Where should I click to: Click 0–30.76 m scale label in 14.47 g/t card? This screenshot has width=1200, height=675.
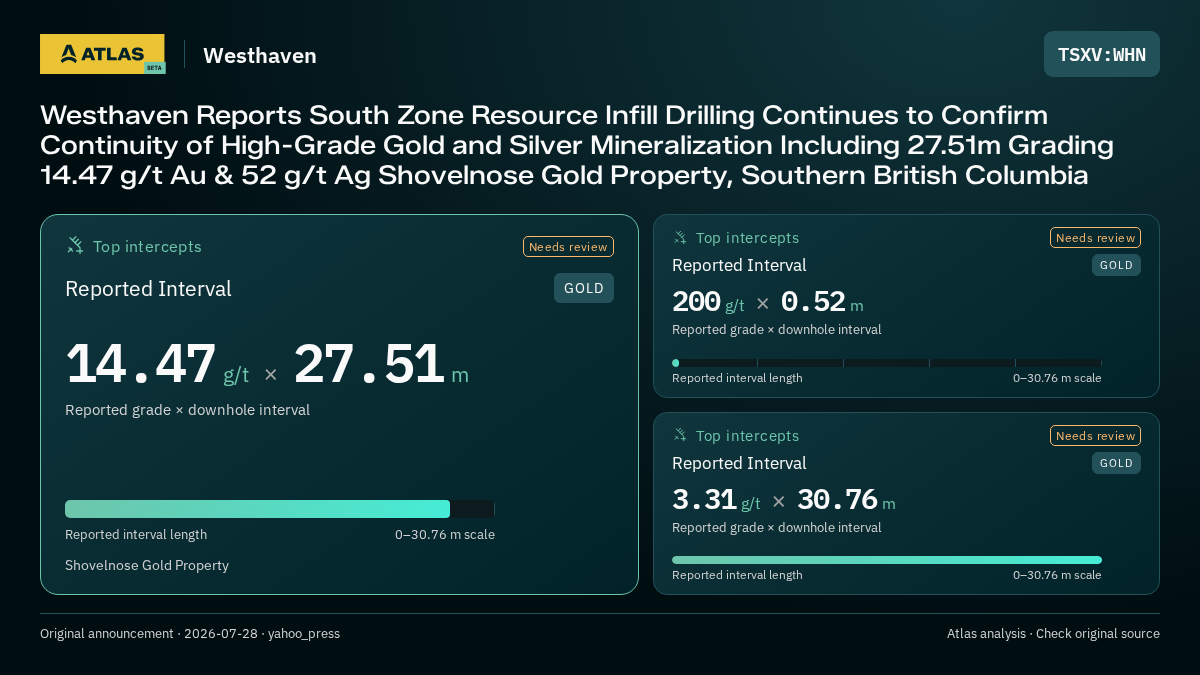(445, 534)
